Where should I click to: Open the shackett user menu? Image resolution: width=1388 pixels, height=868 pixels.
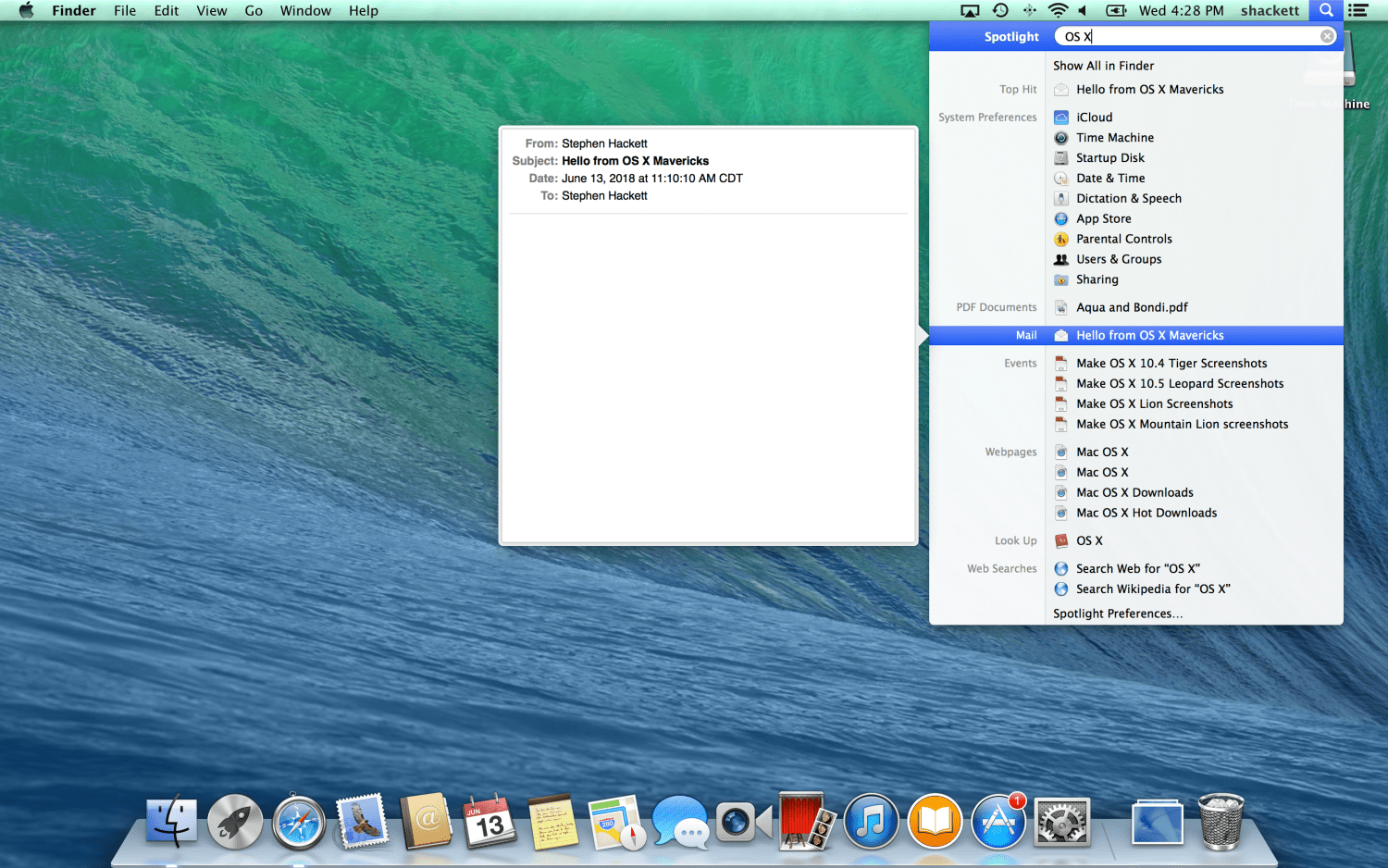[x=1270, y=10]
